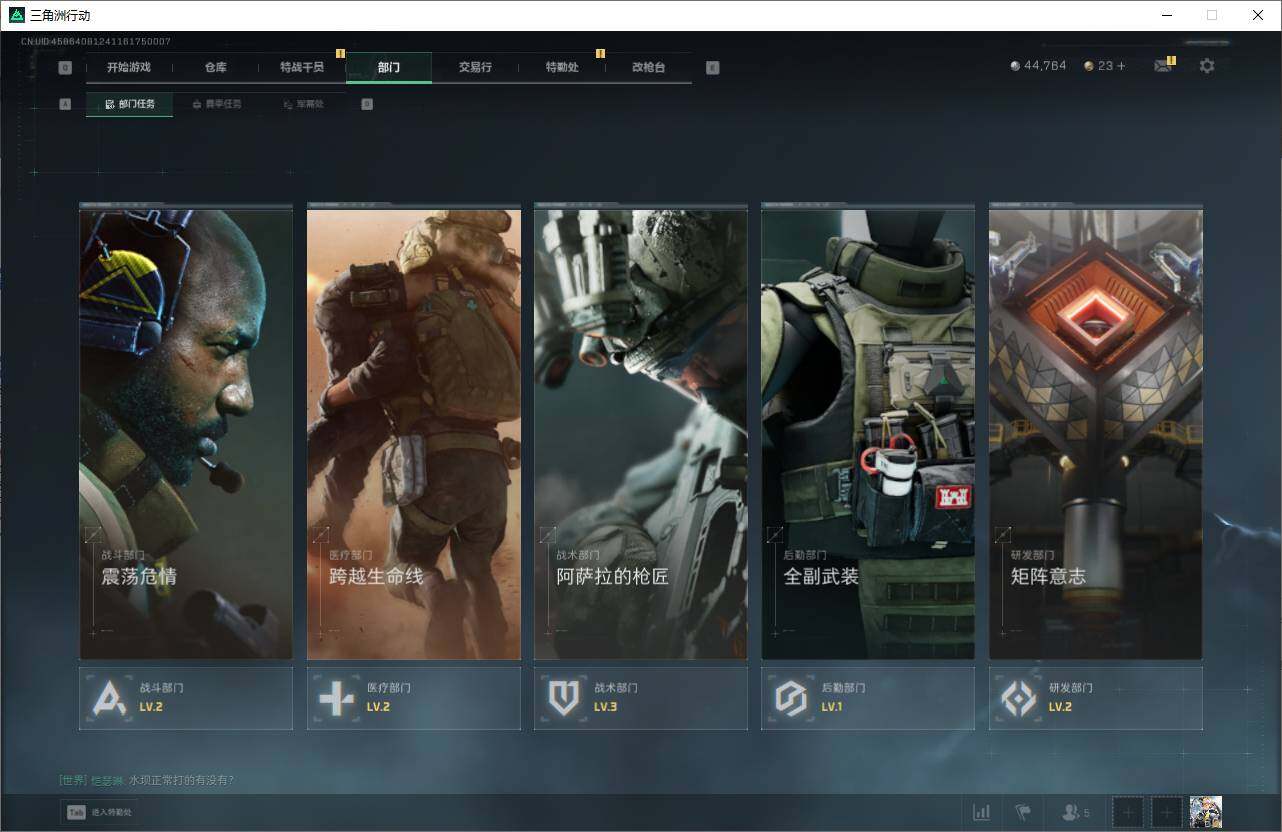Go to the 特战干员 tab
Image resolution: width=1282 pixels, height=832 pixels.
pyautogui.click(x=302, y=67)
